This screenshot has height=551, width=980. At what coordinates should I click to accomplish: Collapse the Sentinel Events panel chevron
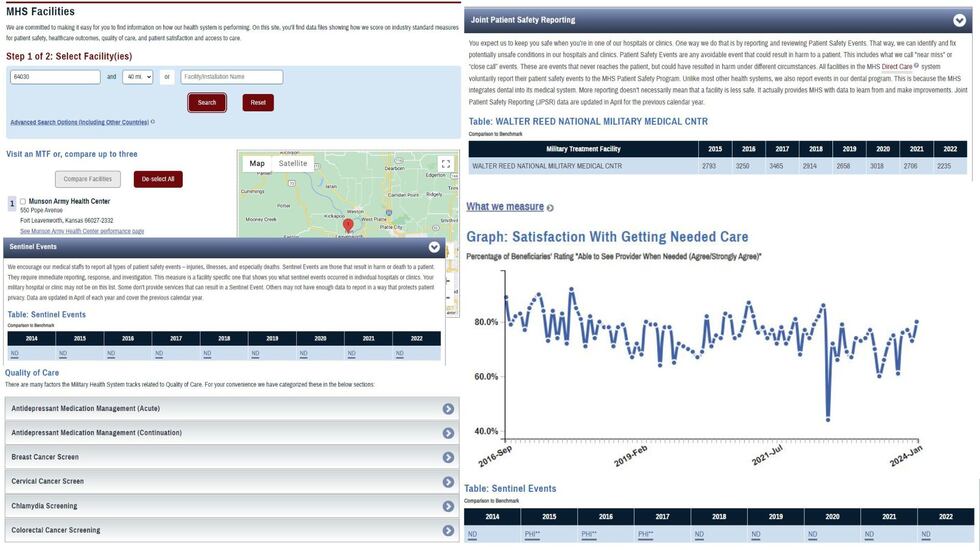[434, 247]
